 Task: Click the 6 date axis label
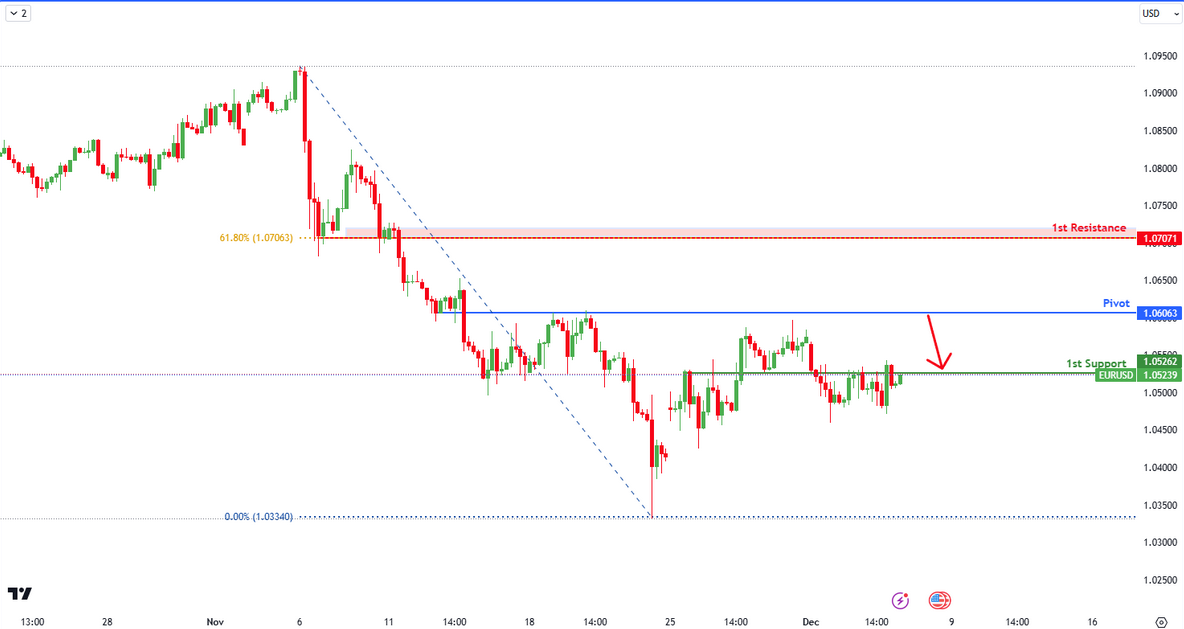(300, 622)
